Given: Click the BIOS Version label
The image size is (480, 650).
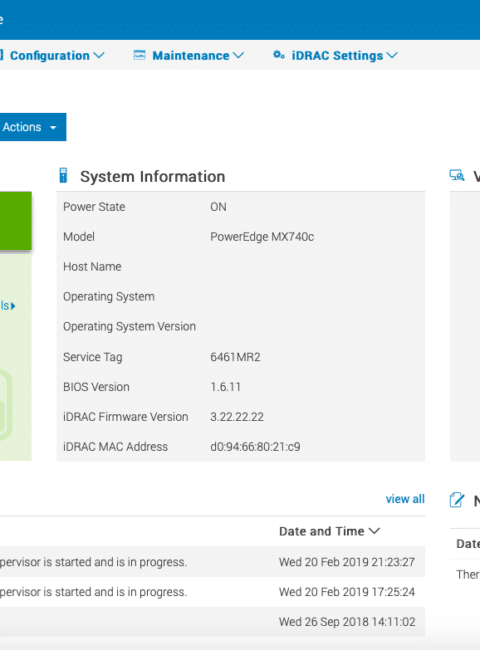Looking at the screenshot, I should 96,387.
